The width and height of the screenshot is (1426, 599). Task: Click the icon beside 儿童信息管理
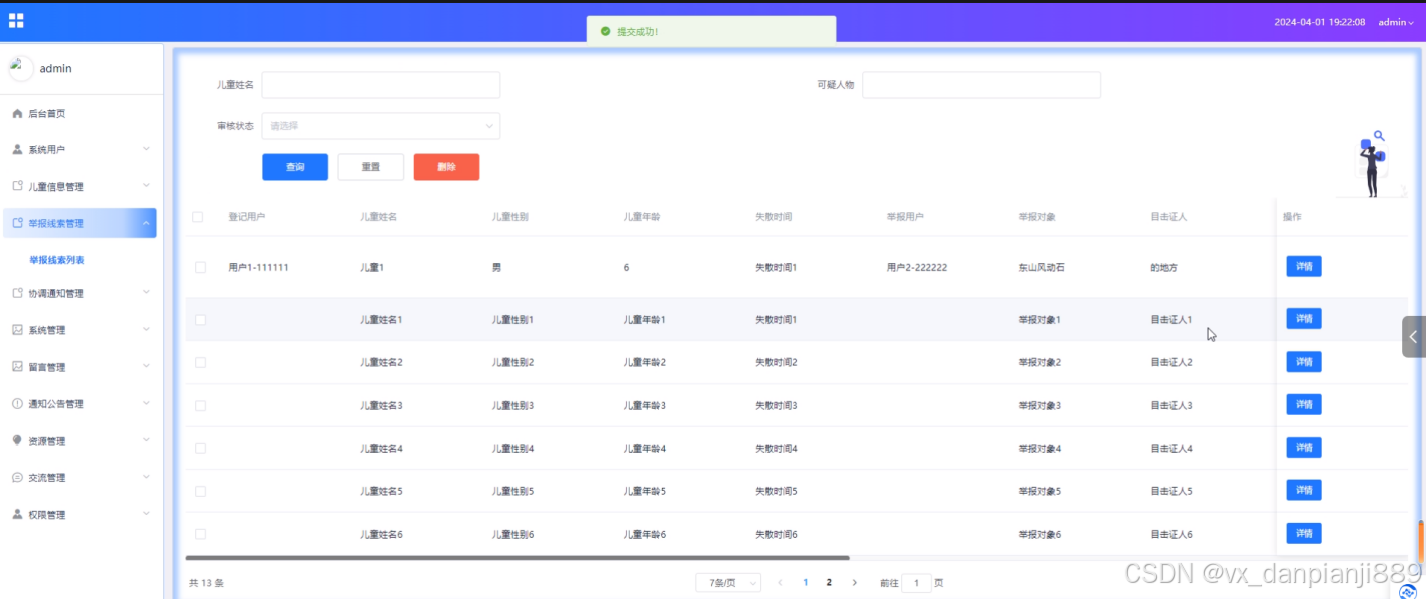point(17,186)
